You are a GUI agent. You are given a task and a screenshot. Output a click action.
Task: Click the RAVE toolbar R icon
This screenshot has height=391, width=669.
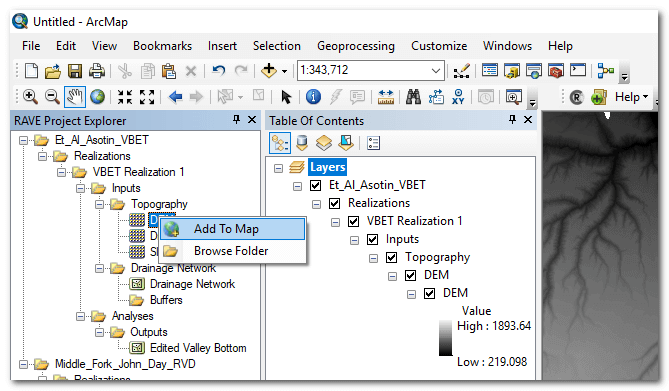coord(576,98)
